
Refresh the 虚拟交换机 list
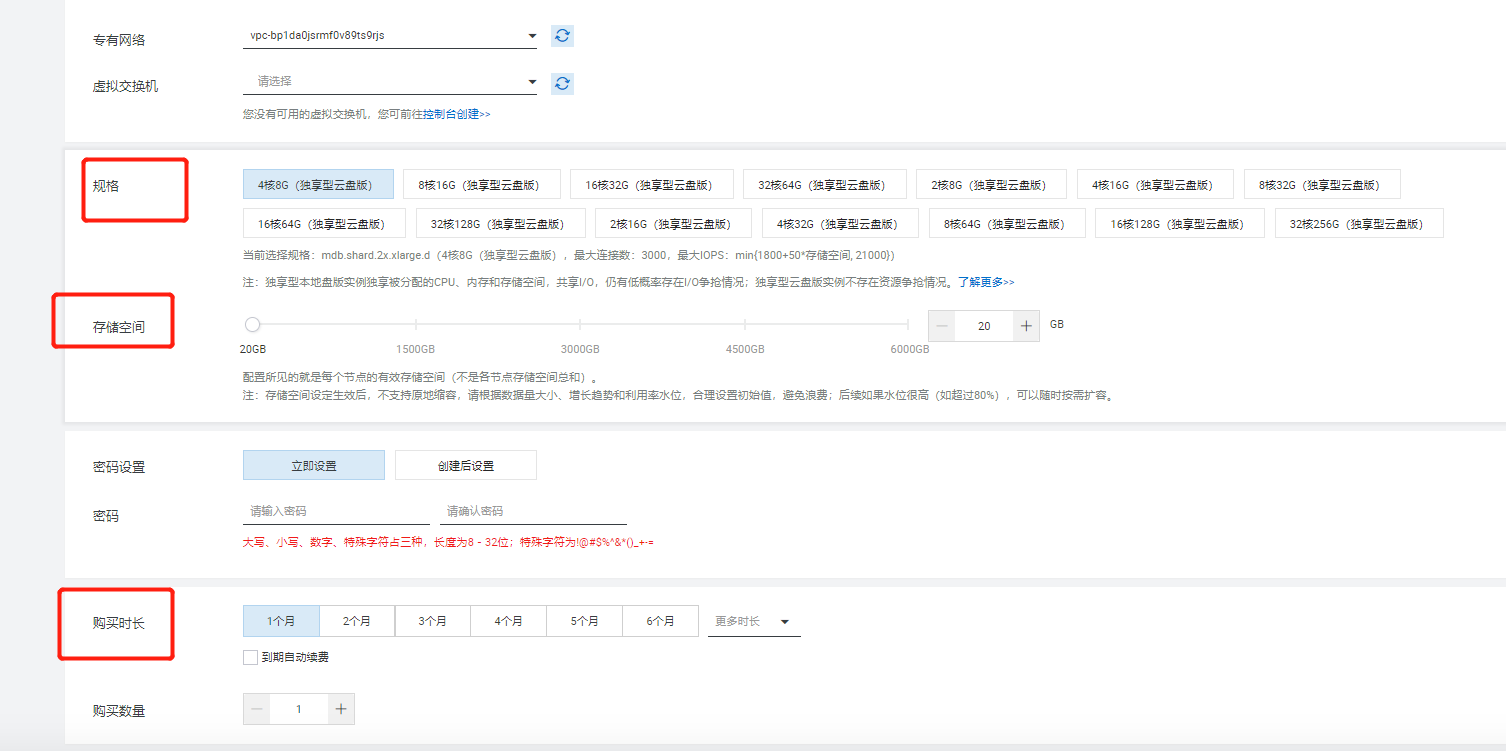tap(563, 83)
